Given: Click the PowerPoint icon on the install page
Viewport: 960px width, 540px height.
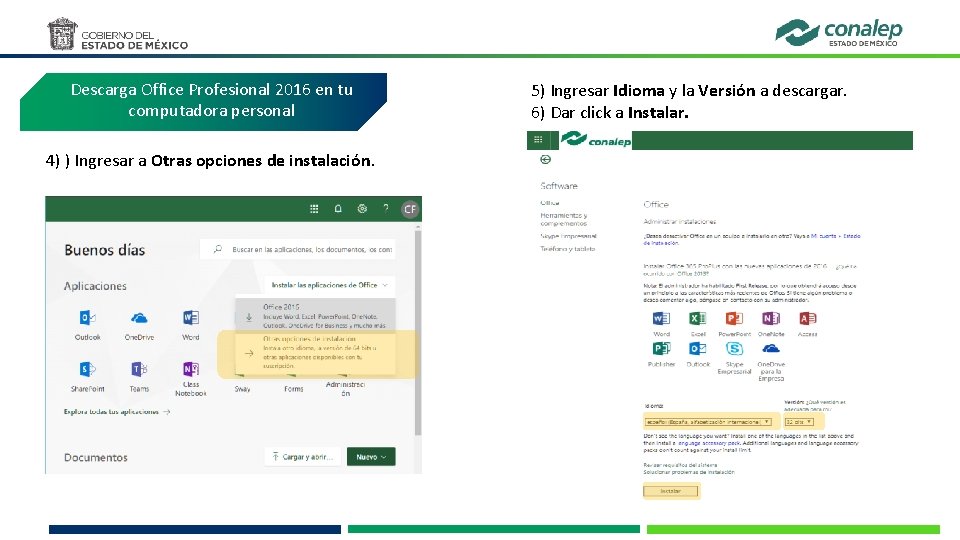Looking at the screenshot, I should [734, 318].
